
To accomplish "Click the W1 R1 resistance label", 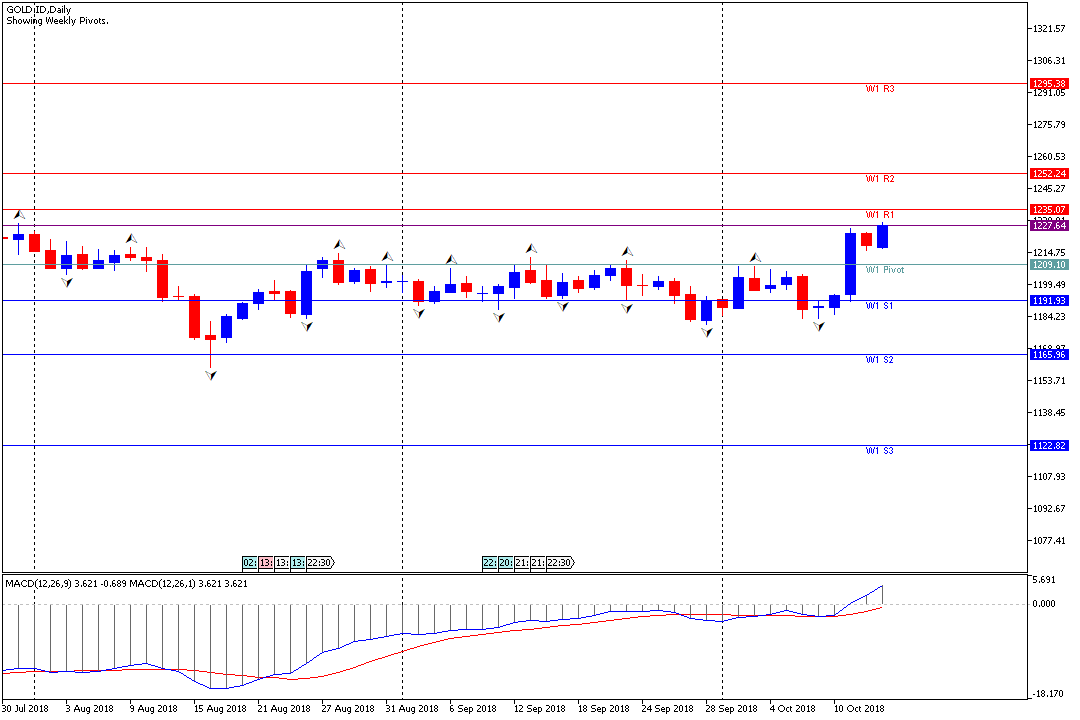I will (x=879, y=215).
